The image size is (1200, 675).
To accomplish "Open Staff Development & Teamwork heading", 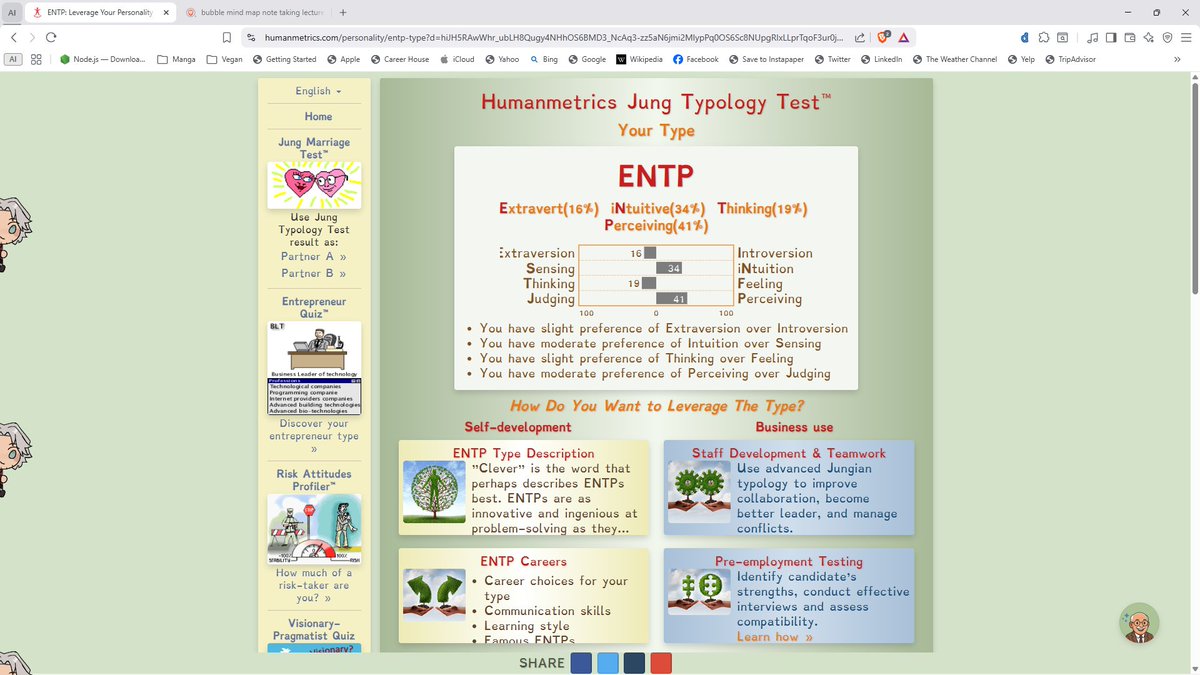I will tap(789, 453).
